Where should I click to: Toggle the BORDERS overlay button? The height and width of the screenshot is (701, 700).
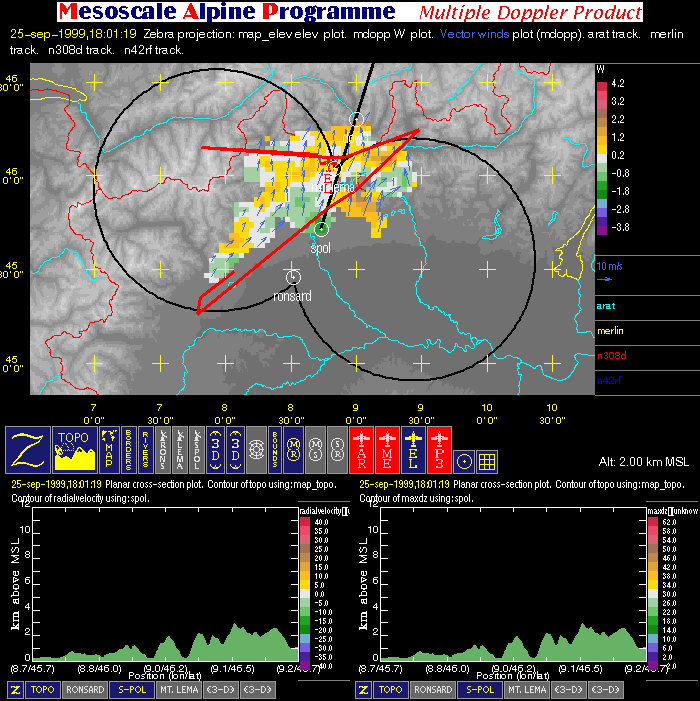(x=129, y=450)
